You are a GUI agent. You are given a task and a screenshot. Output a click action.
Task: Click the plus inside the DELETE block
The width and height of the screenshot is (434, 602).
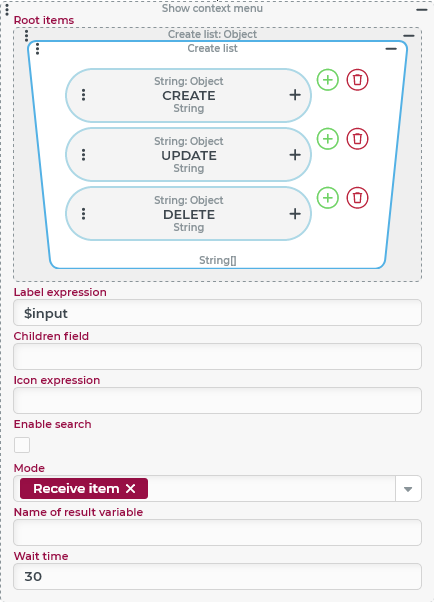coord(295,214)
